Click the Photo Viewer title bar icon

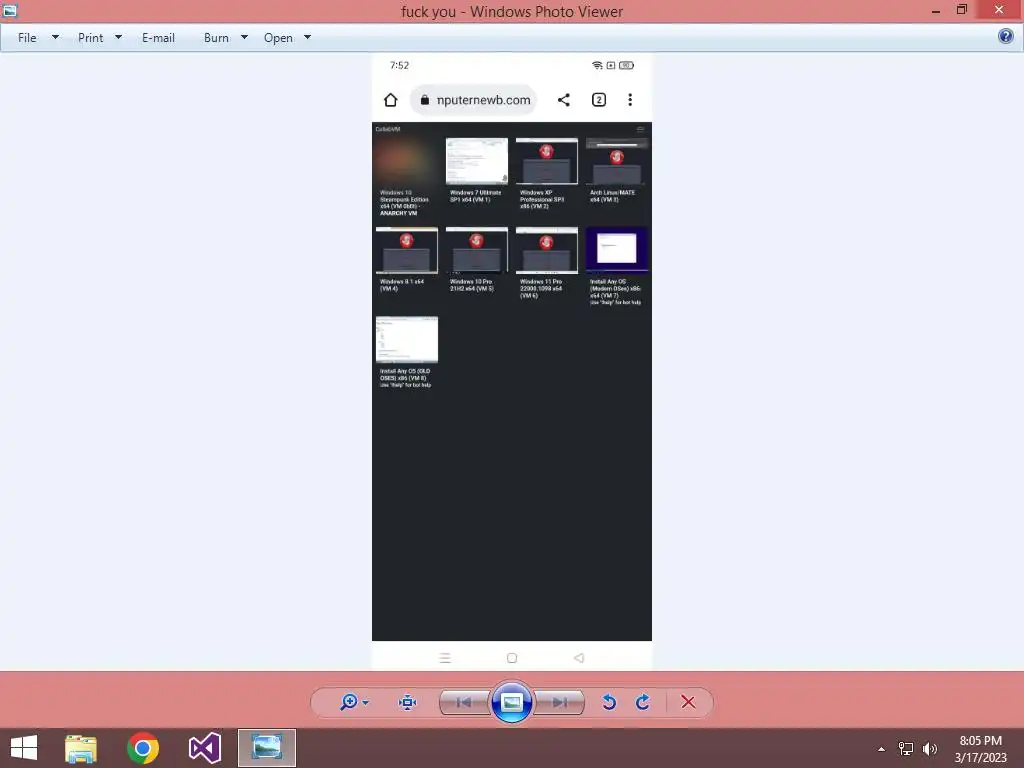point(10,10)
